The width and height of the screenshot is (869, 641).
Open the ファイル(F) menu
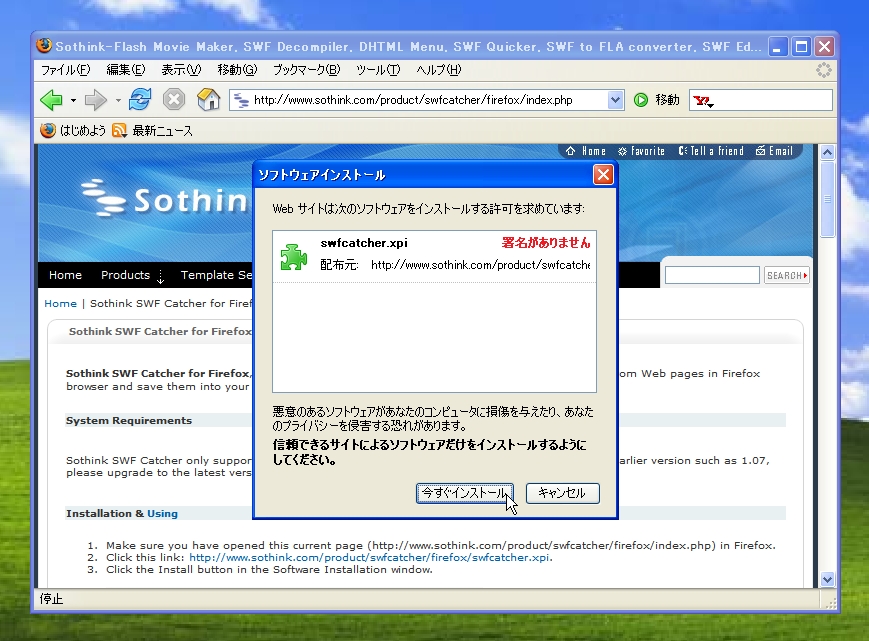point(65,70)
